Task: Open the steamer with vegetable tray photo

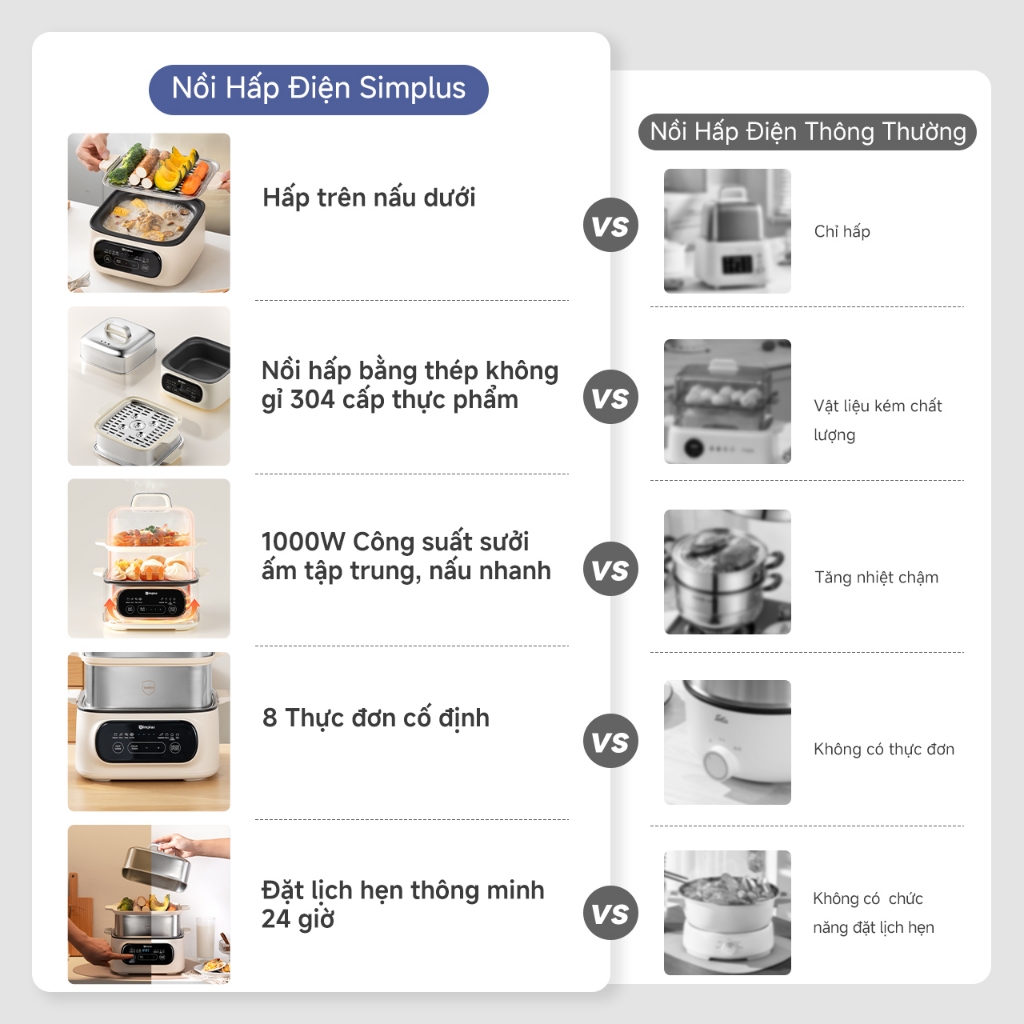Action: pos(149,213)
